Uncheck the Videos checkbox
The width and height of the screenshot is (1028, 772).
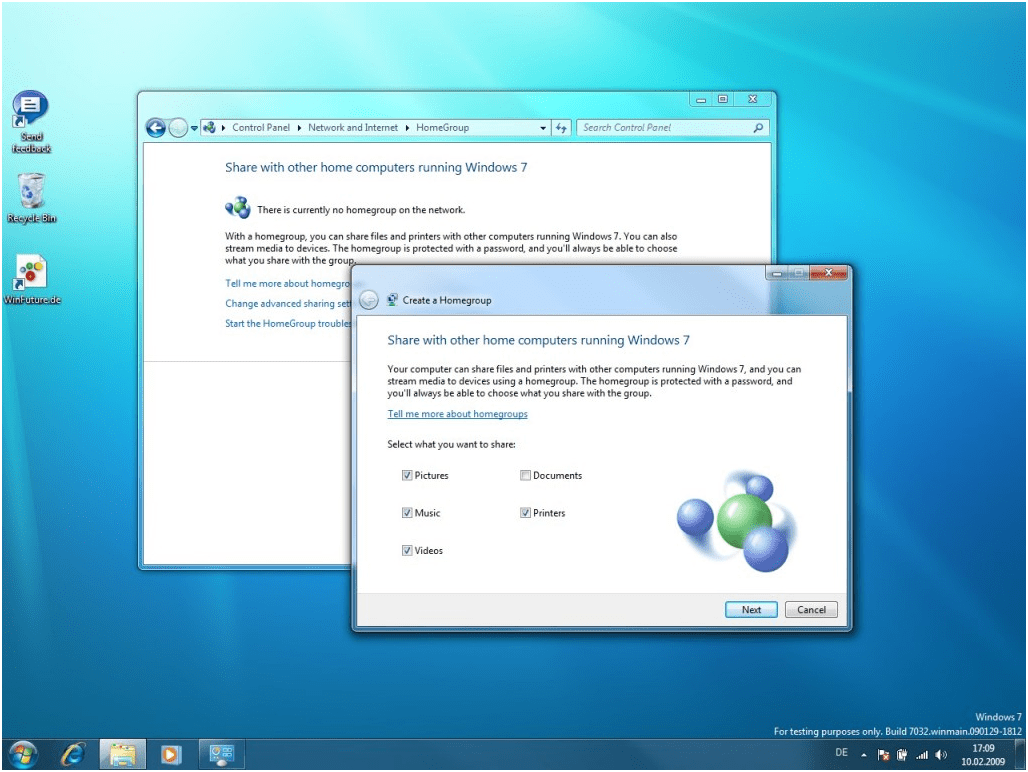pyautogui.click(x=407, y=551)
